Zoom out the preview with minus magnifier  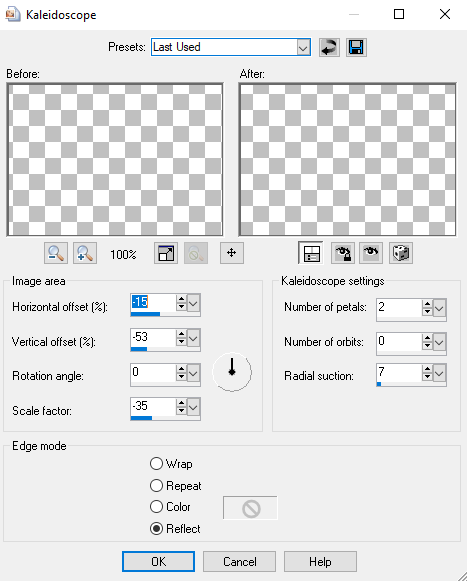(56, 253)
